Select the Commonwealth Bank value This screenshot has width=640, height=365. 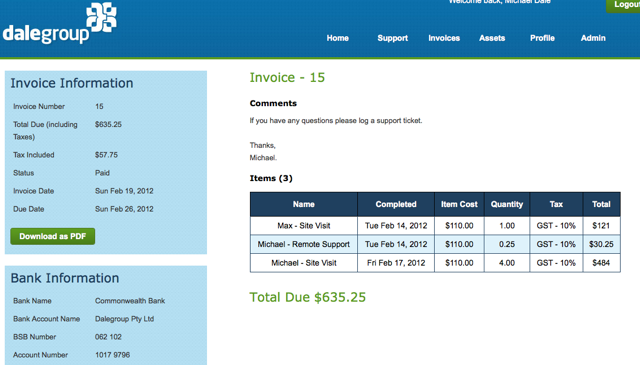click(x=130, y=301)
